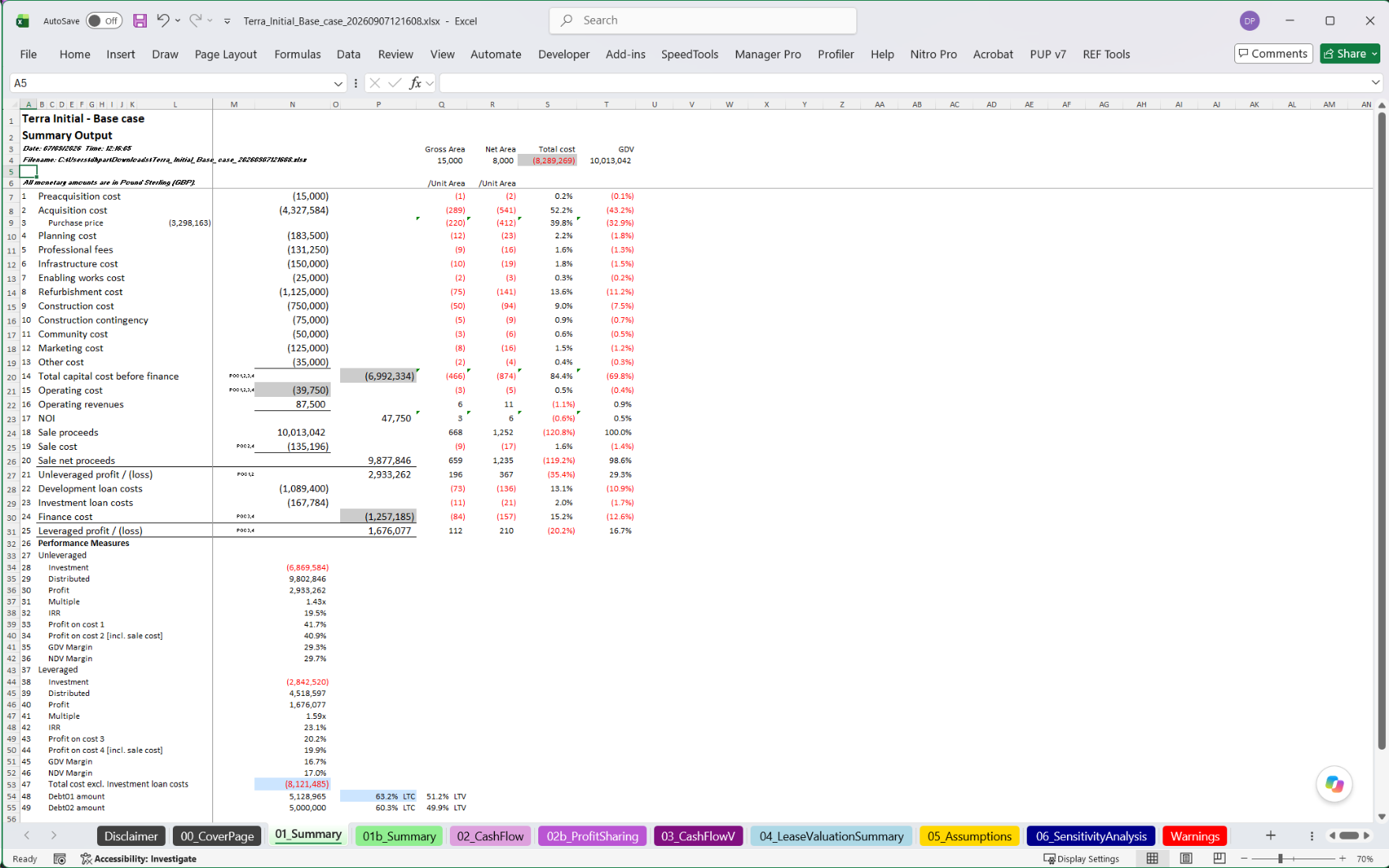Click the macro recording status icon

coord(59,859)
